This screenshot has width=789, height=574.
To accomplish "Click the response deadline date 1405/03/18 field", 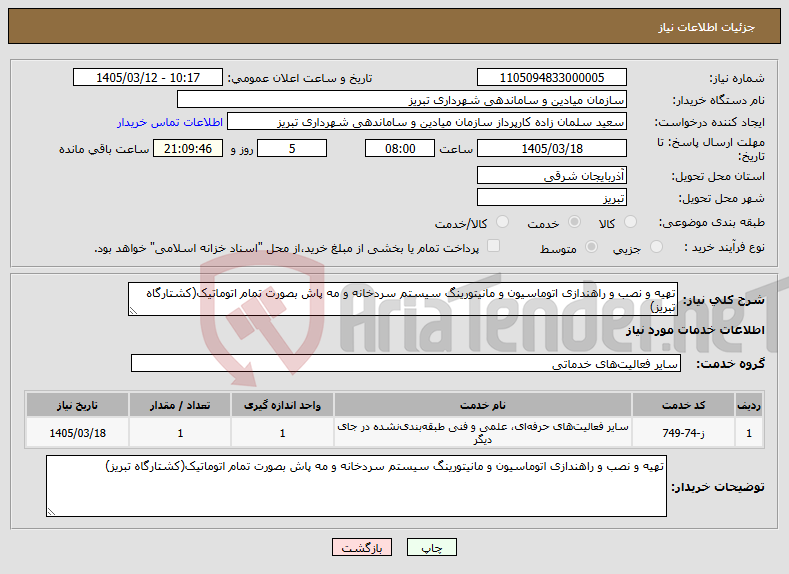I will click(x=551, y=148).
